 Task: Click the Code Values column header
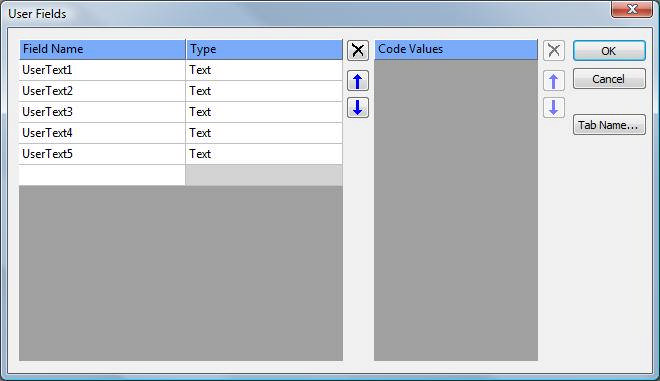point(456,49)
